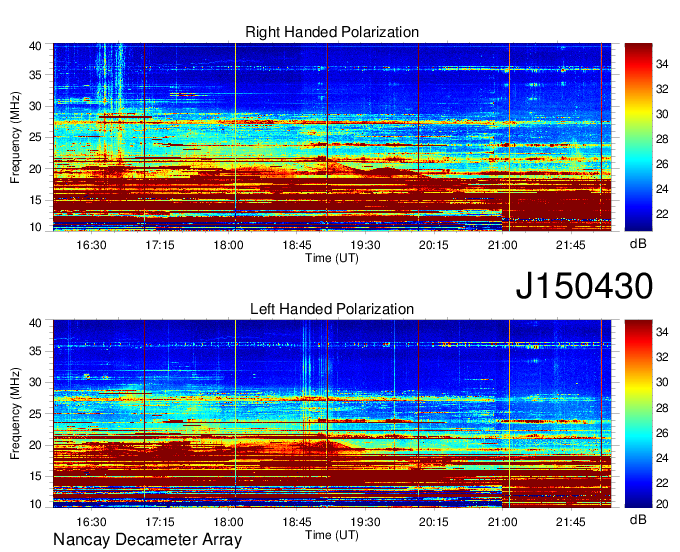
Task: Click 18:00 time tick under top plot
Action: (228, 245)
